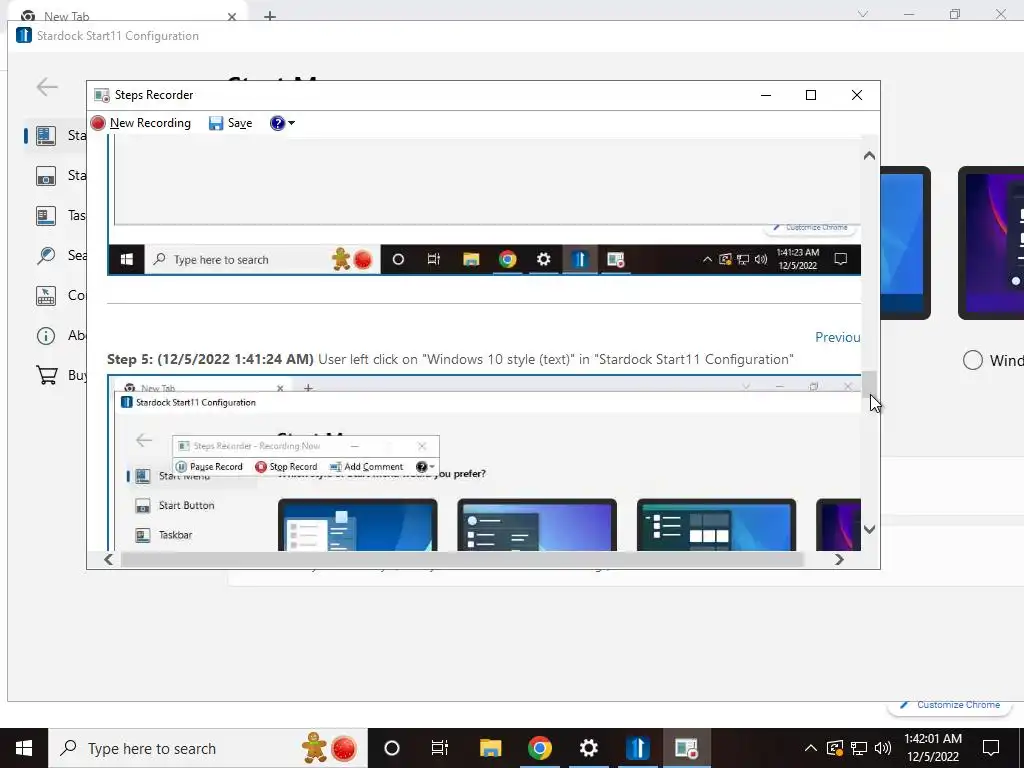Image resolution: width=1024 pixels, height=768 pixels.
Task: Open the clock showing 1:42:01 AM
Action: (933, 748)
